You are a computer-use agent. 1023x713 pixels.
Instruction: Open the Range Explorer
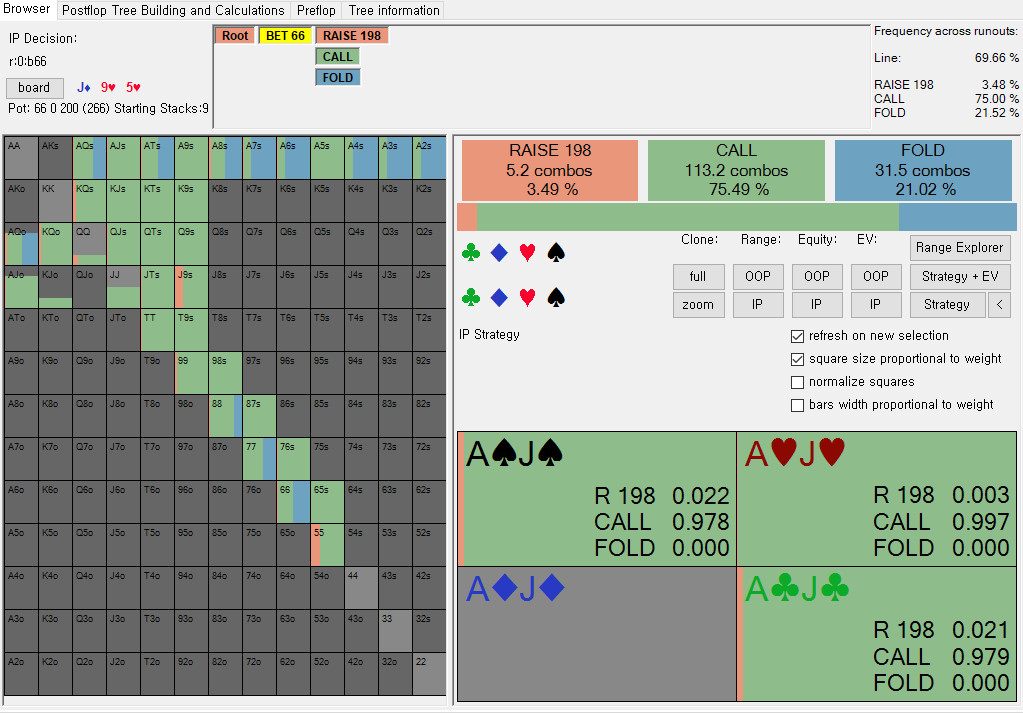click(961, 248)
